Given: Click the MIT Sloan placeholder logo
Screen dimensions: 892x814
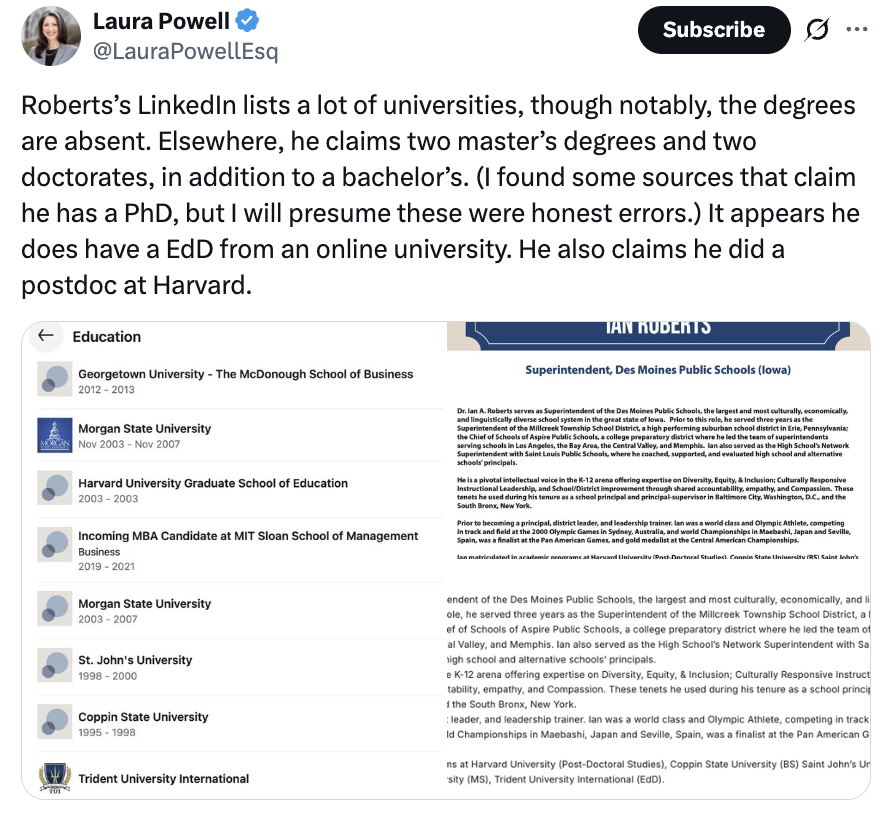Looking at the screenshot, I should pyautogui.click(x=54, y=543).
